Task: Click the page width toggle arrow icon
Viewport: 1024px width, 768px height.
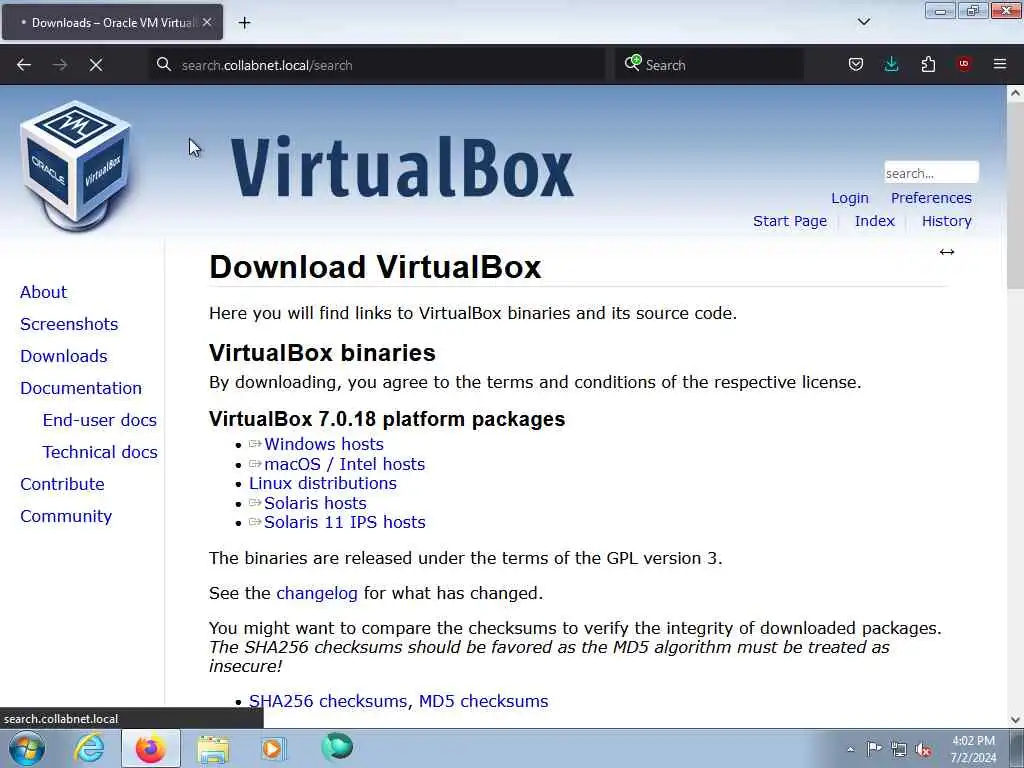Action: (947, 252)
